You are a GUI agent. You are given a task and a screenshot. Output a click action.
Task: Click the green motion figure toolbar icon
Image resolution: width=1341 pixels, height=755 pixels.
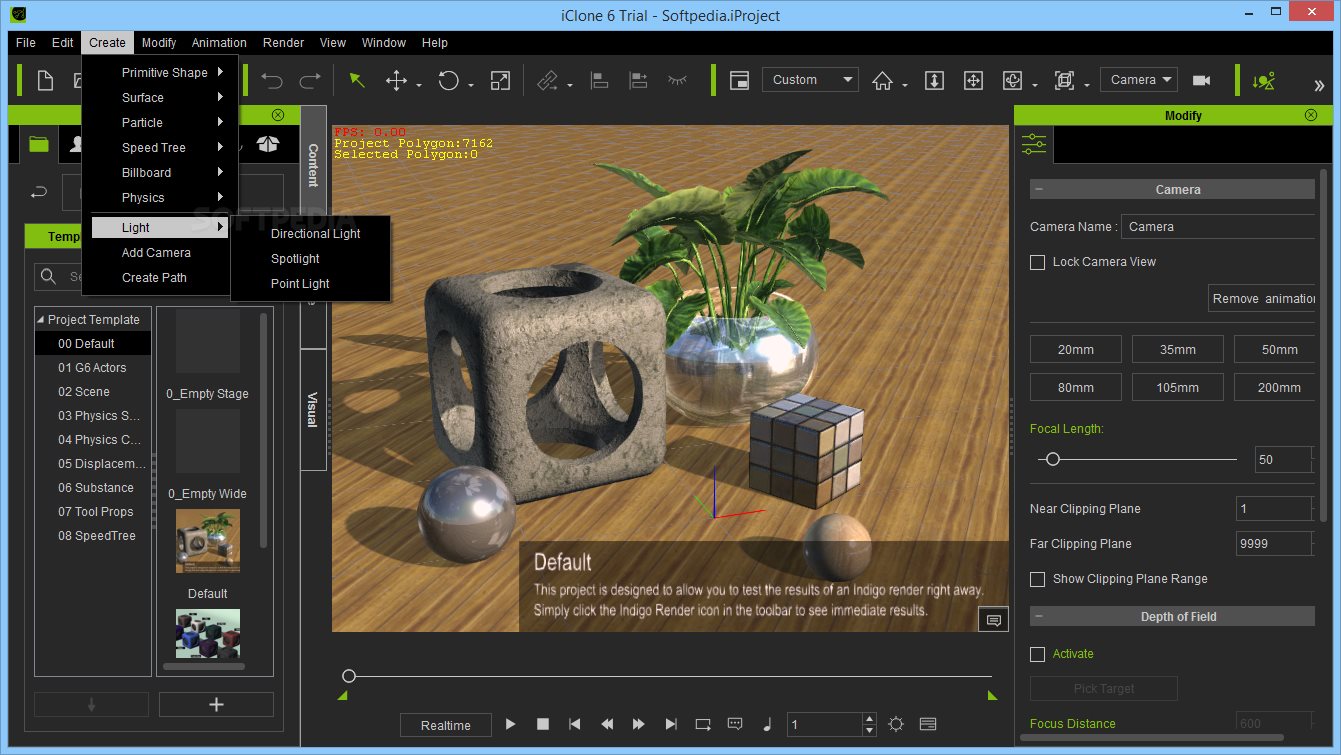tap(1263, 81)
